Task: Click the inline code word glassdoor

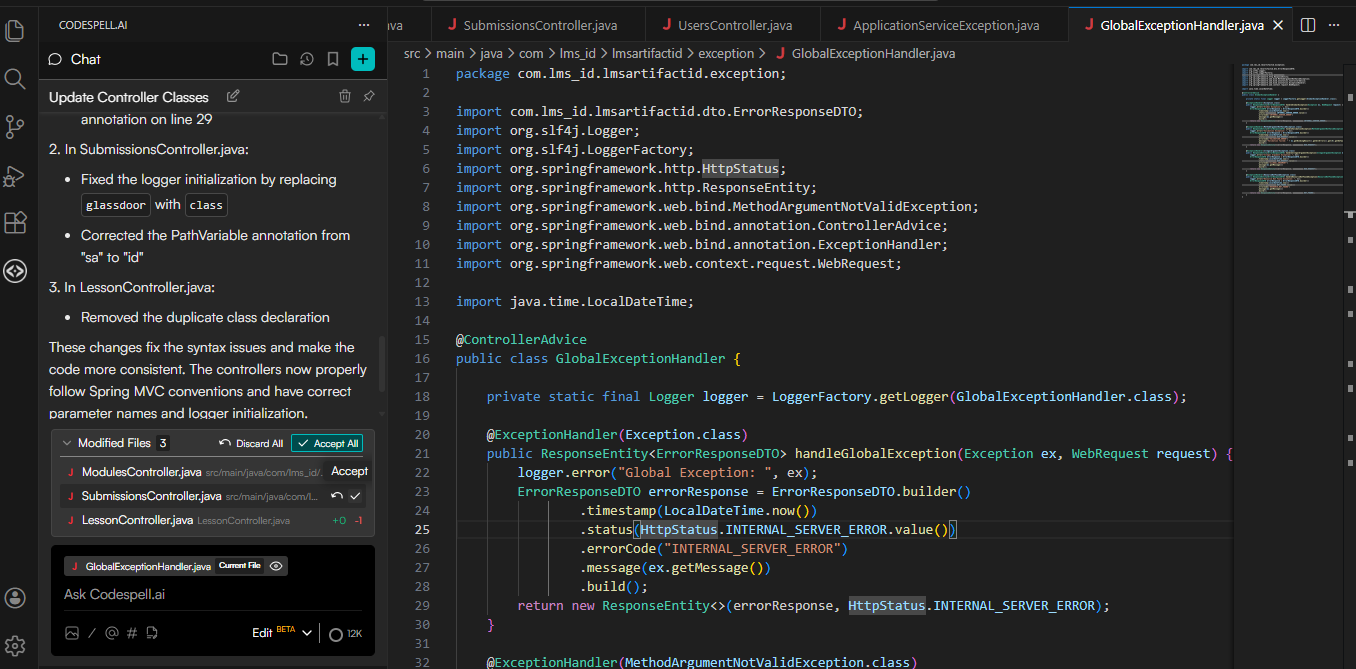Action: click(116, 205)
